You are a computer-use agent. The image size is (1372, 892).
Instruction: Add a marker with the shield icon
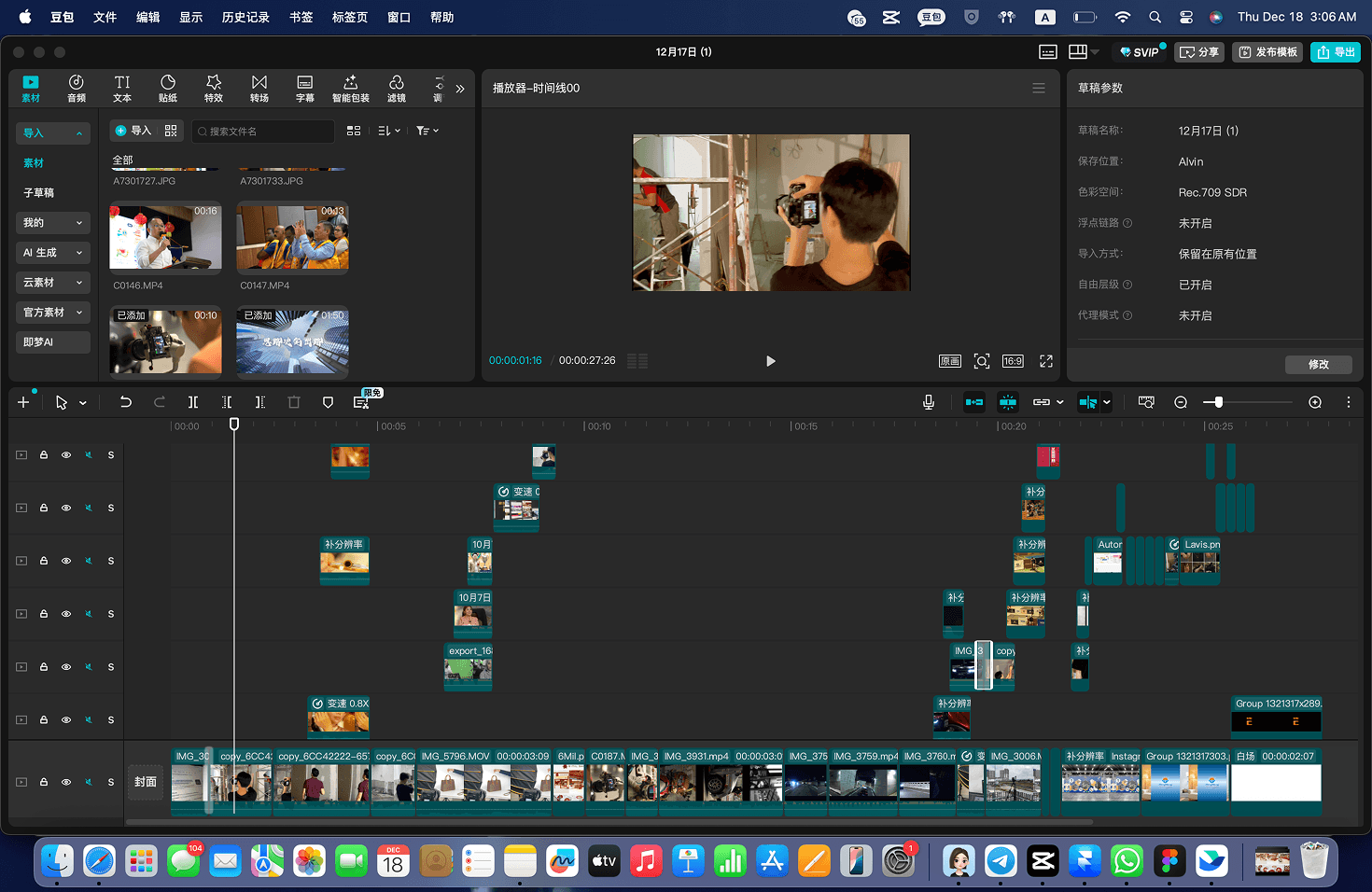[328, 402]
